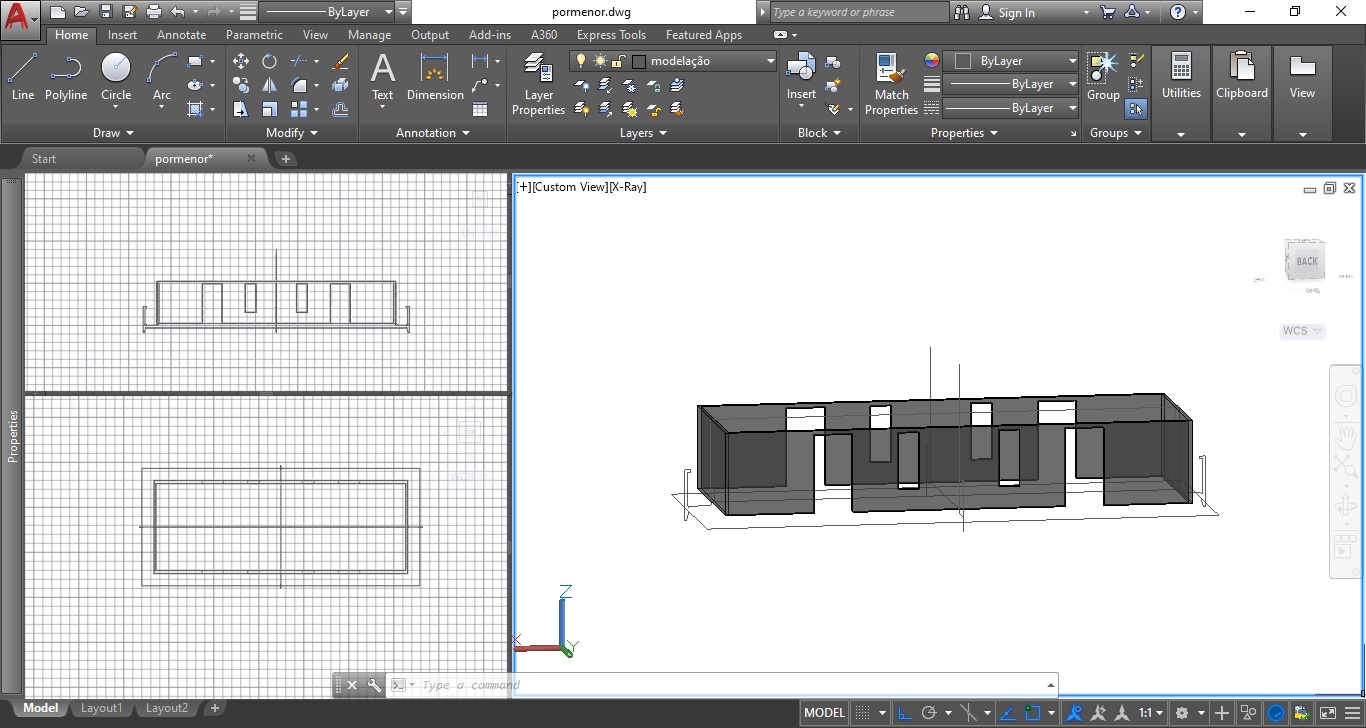
Task: Click the object color wheel icon
Action: [932, 61]
